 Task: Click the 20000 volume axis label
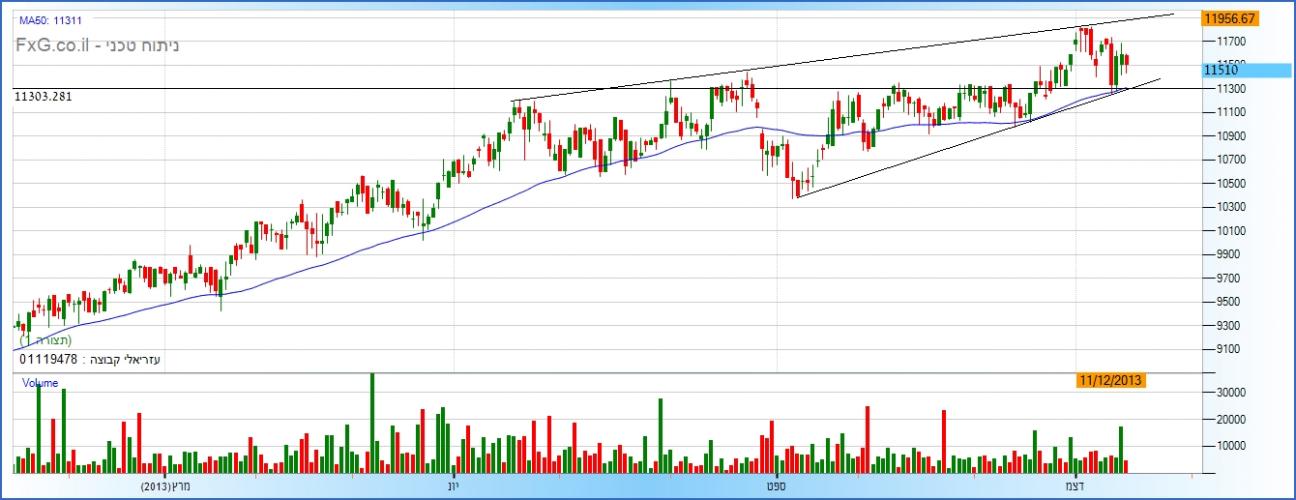1230,420
